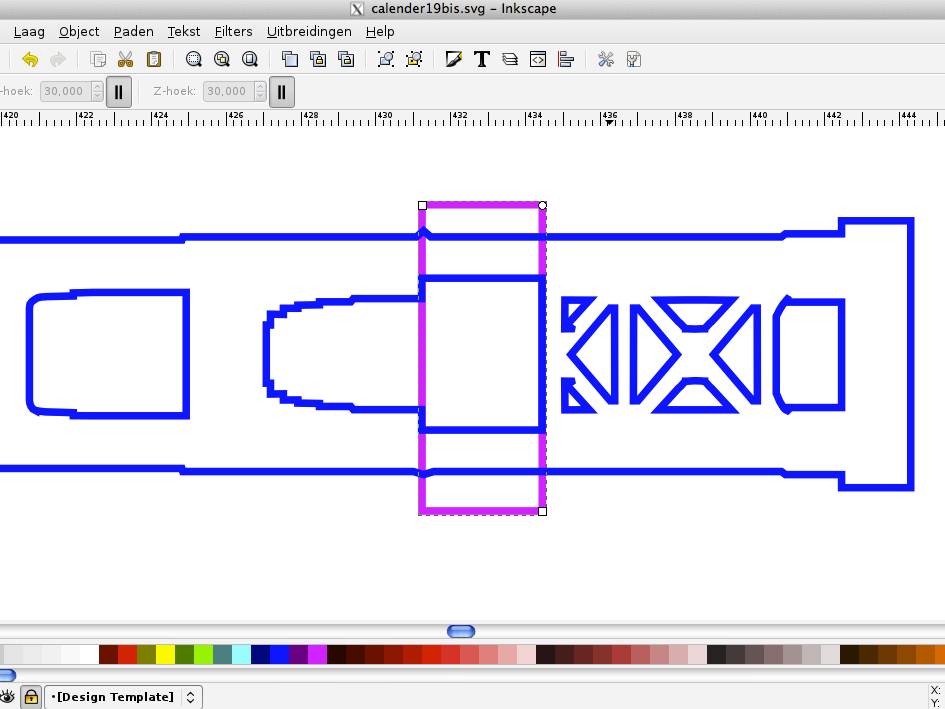Viewport: 945px width, 709px height.
Task: Open the Align and Distribute icon
Action: click(x=566, y=59)
